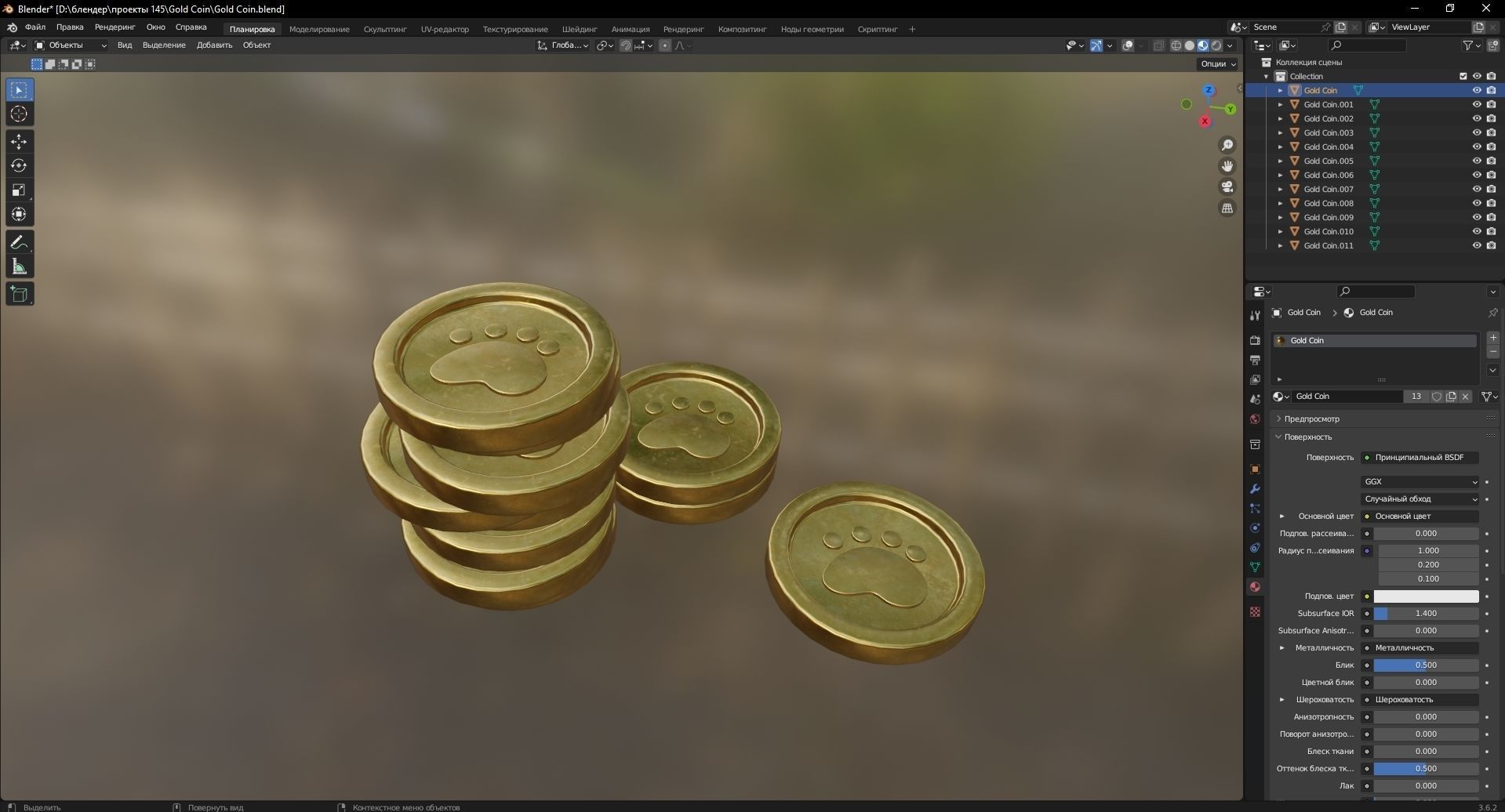Viewport: 1505px width, 812px height.
Task: Disable camera render for Gold Coin.007
Action: click(1489, 189)
